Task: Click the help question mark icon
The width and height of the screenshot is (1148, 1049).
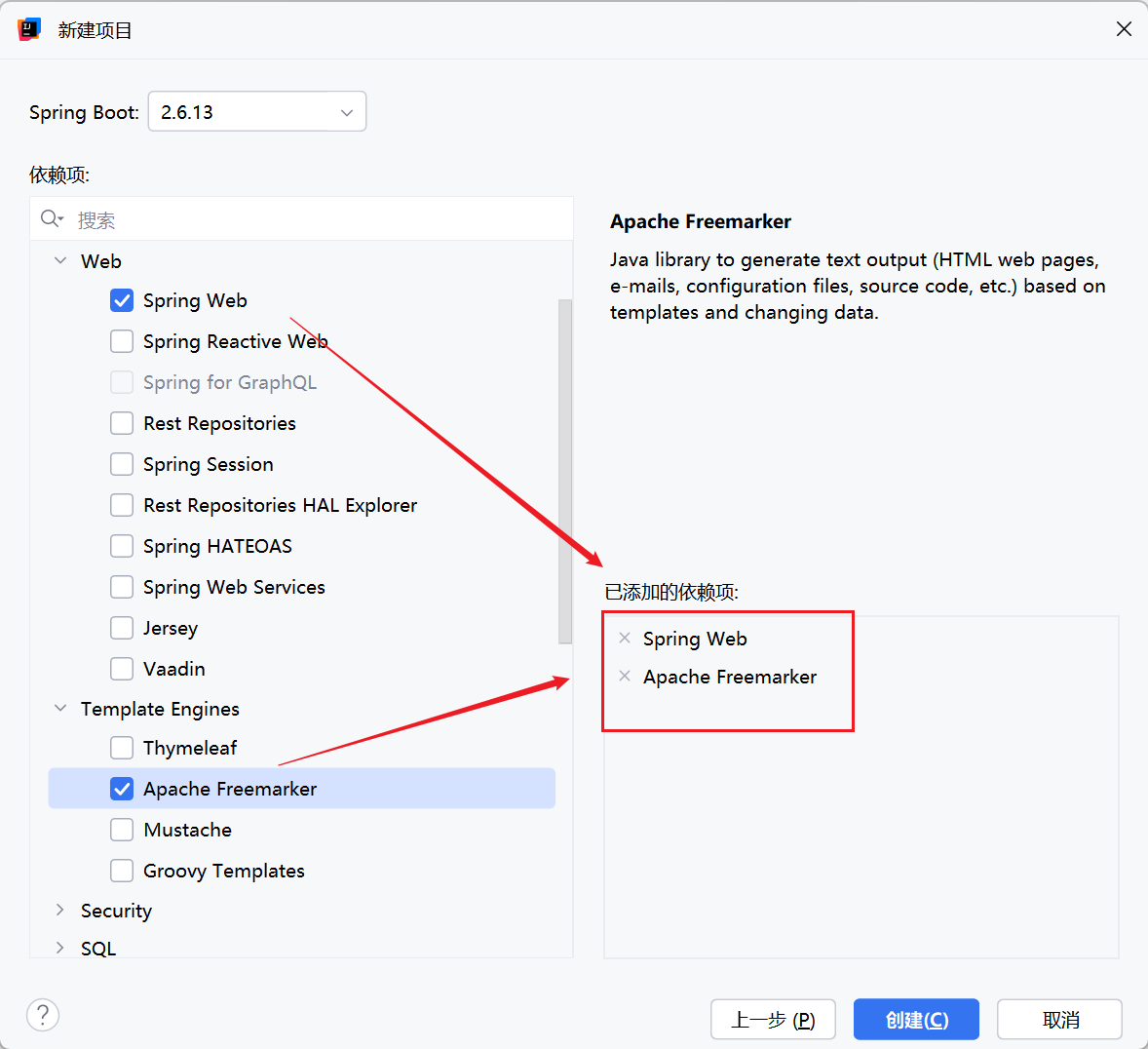Action: coord(43,1015)
